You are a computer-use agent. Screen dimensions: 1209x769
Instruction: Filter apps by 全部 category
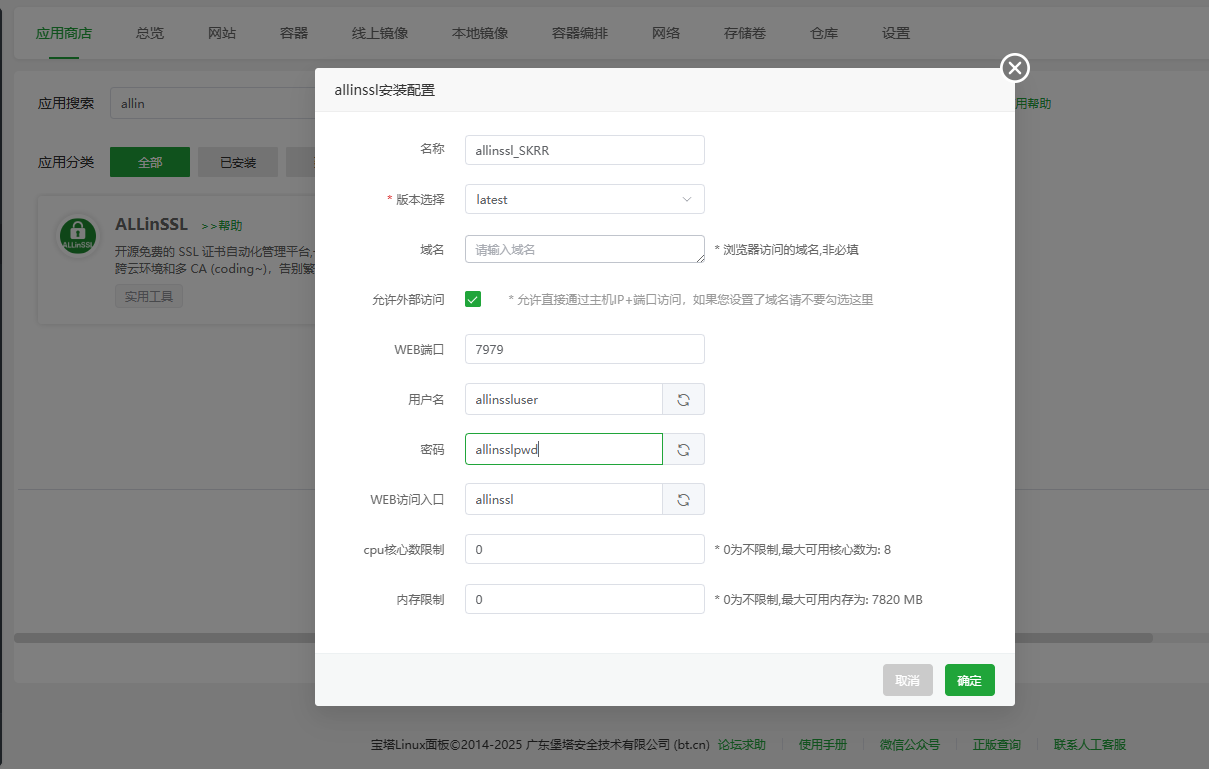coord(150,162)
